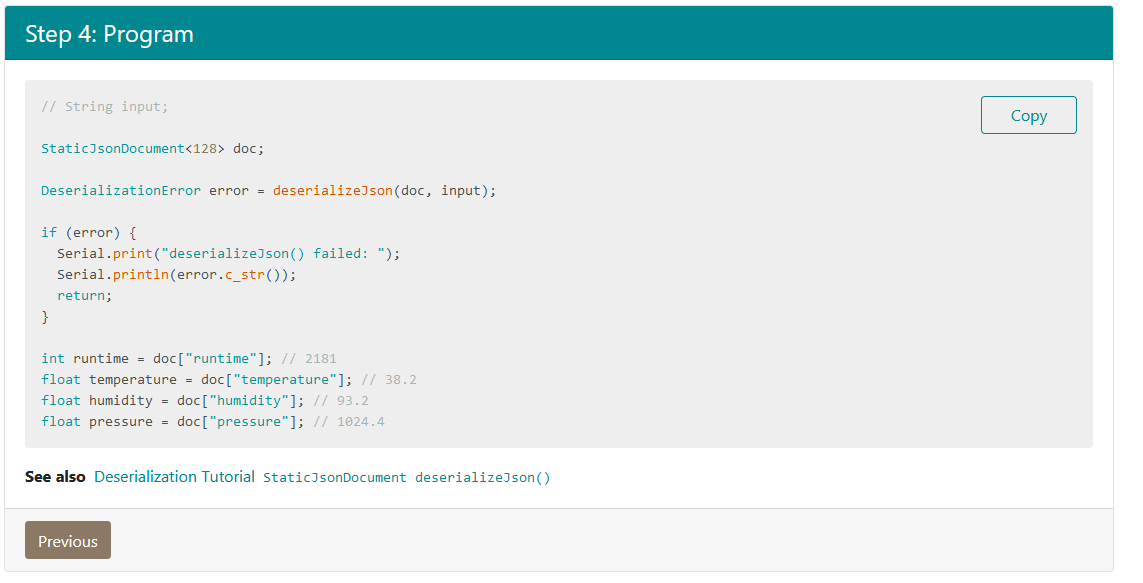Click the DeserializationError type in the code
This screenshot has width=1143, height=583.
[x=121, y=190]
